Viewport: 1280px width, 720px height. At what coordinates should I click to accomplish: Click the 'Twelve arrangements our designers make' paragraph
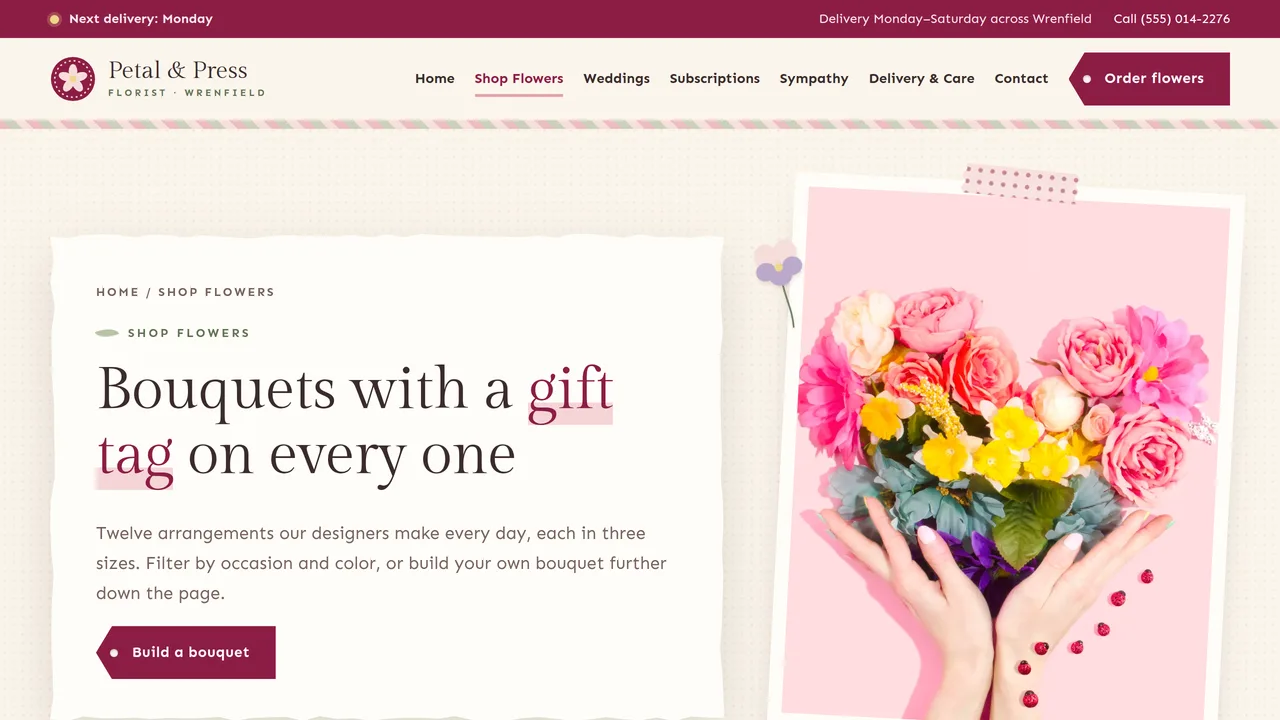[381, 563]
